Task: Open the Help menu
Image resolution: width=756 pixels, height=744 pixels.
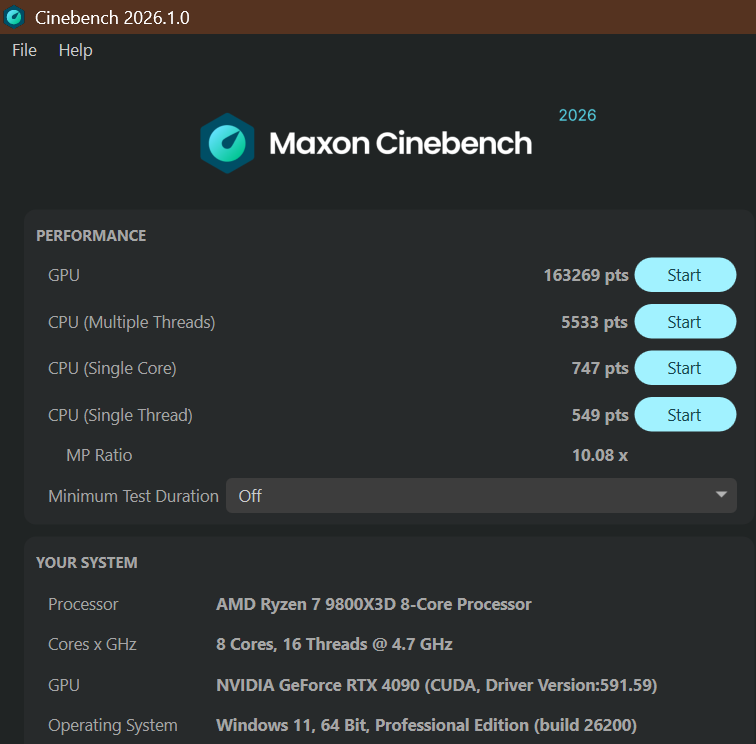Action: pos(75,50)
